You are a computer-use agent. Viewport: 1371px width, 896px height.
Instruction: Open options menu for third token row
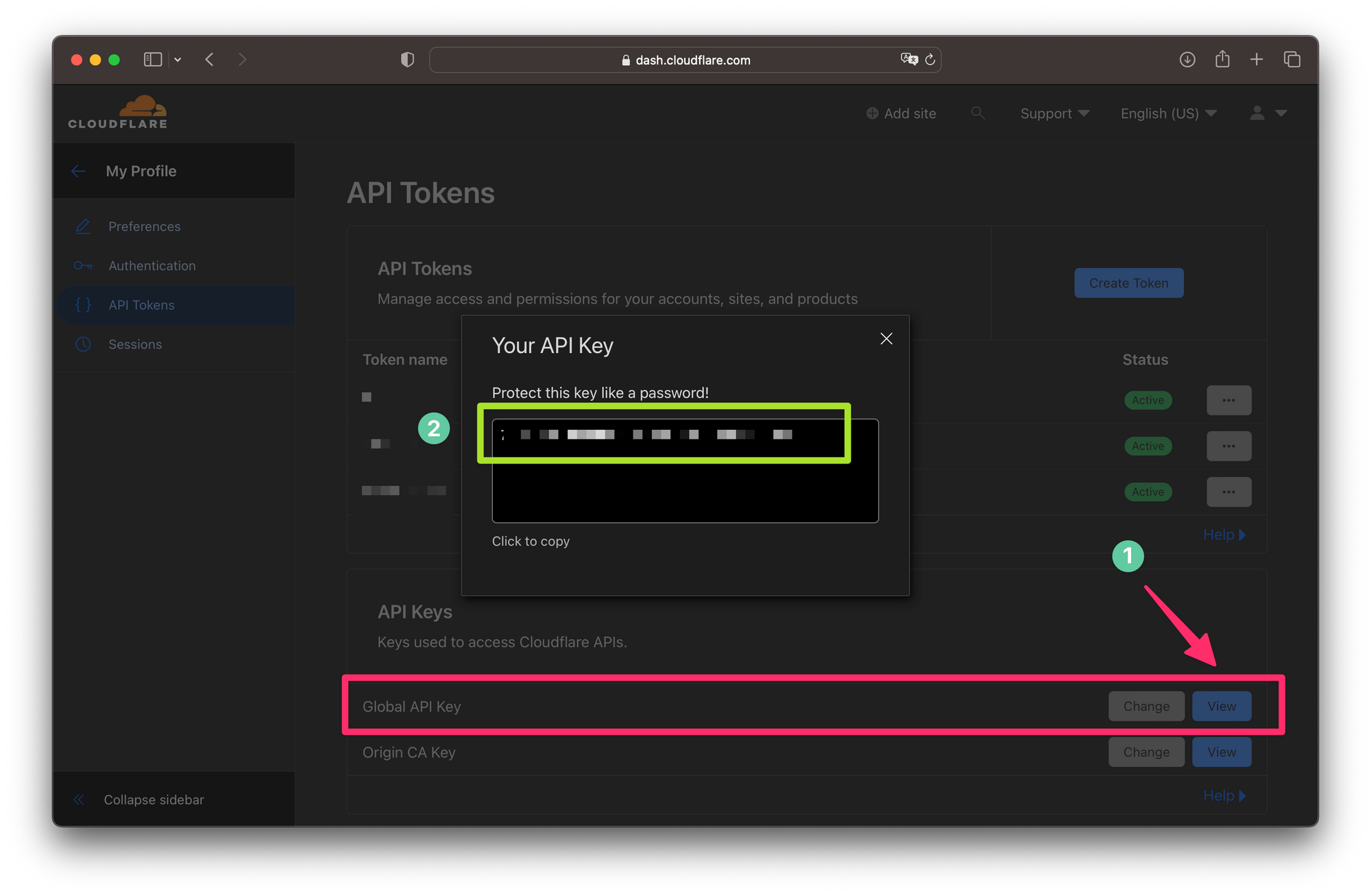(x=1228, y=492)
